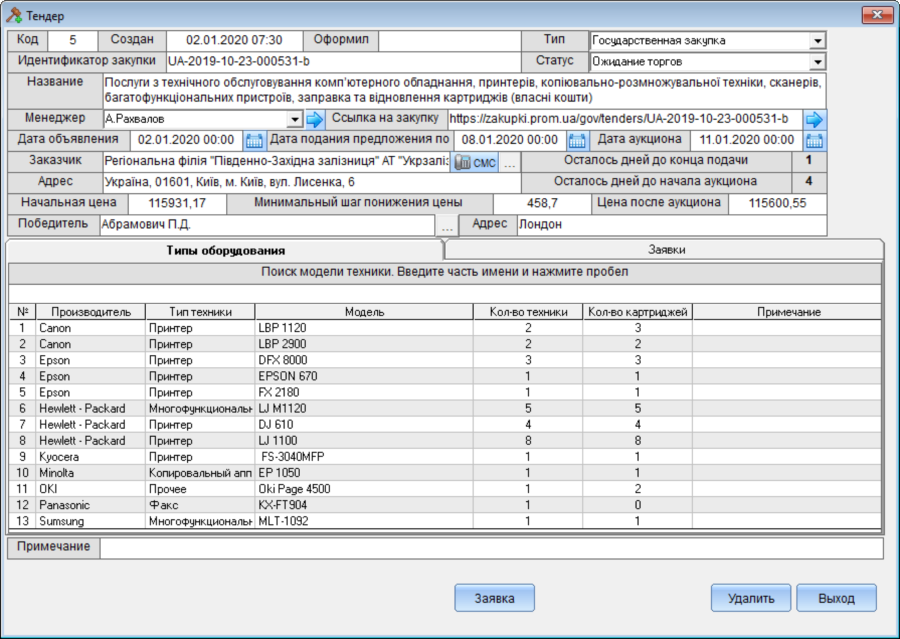Select the EP 1050 model cell
The height and width of the screenshot is (639, 900).
point(364,473)
